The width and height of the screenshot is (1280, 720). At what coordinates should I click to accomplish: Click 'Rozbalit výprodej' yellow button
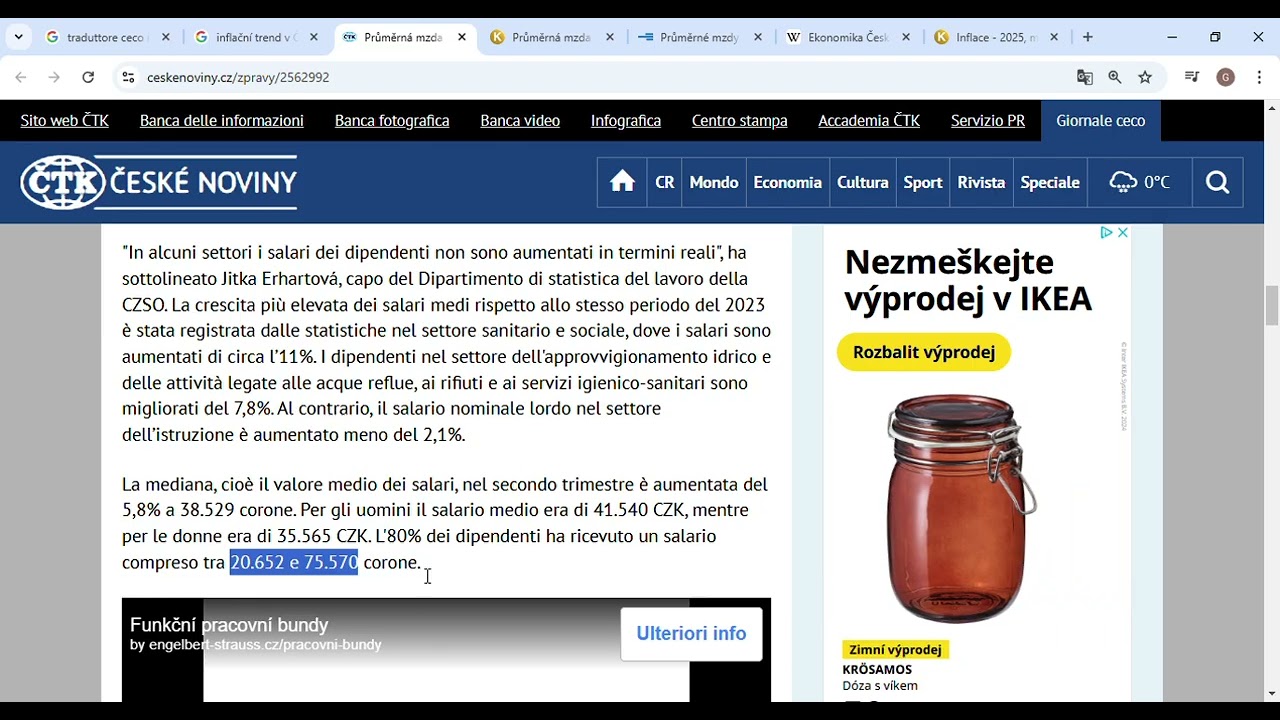coord(924,352)
